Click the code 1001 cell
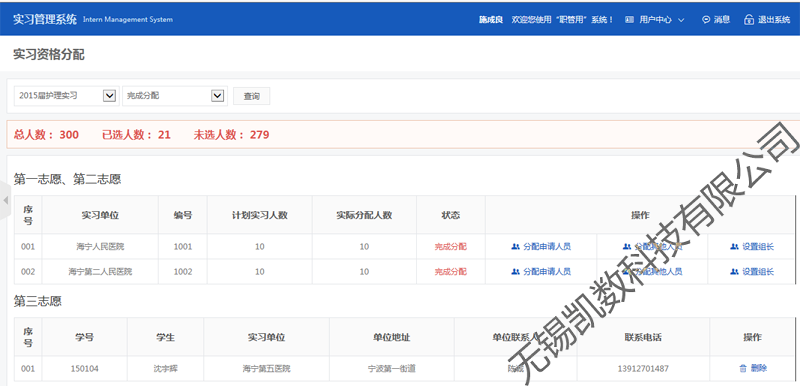 tap(183, 247)
